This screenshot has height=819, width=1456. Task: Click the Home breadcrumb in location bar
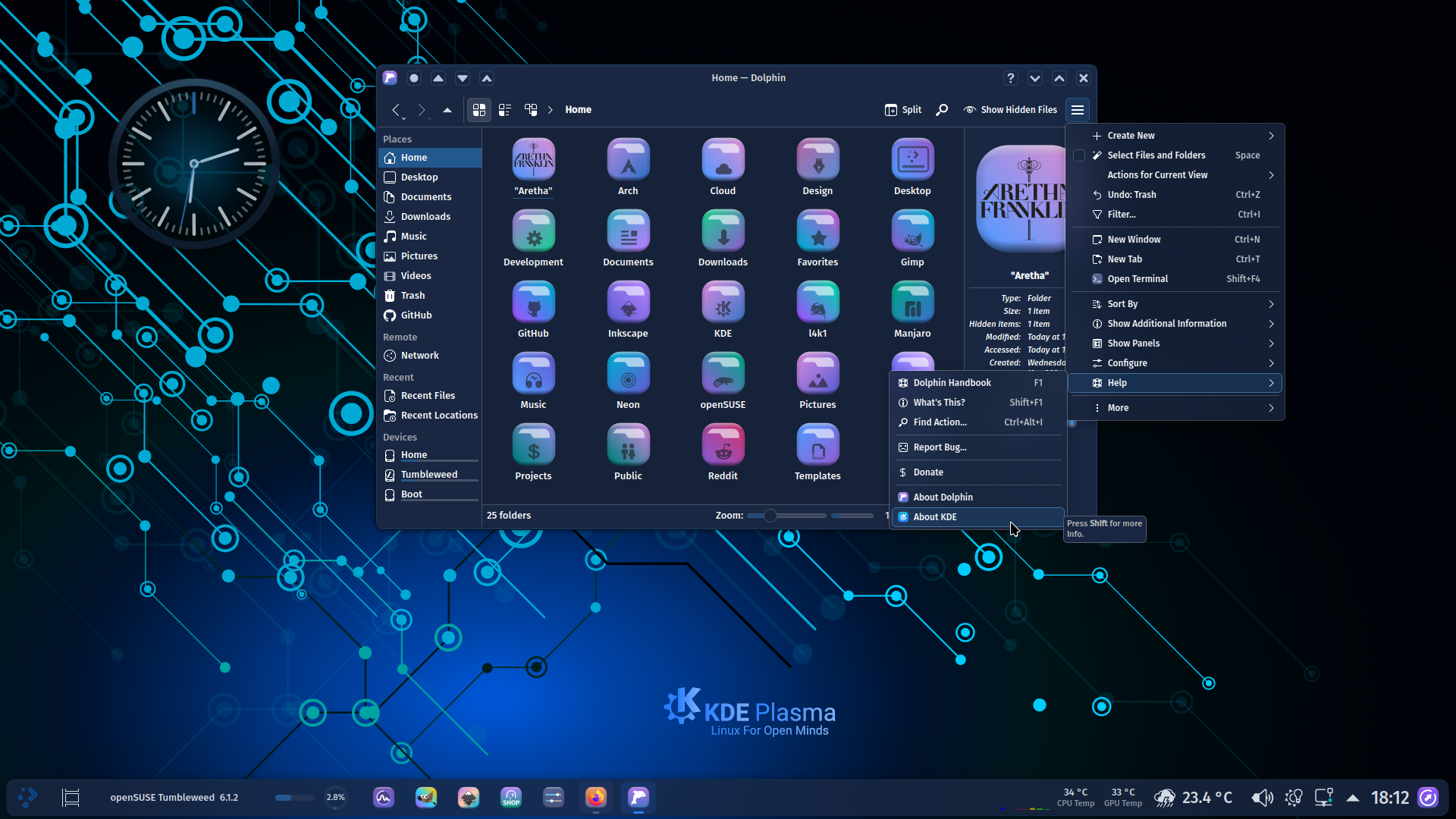(x=578, y=110)
